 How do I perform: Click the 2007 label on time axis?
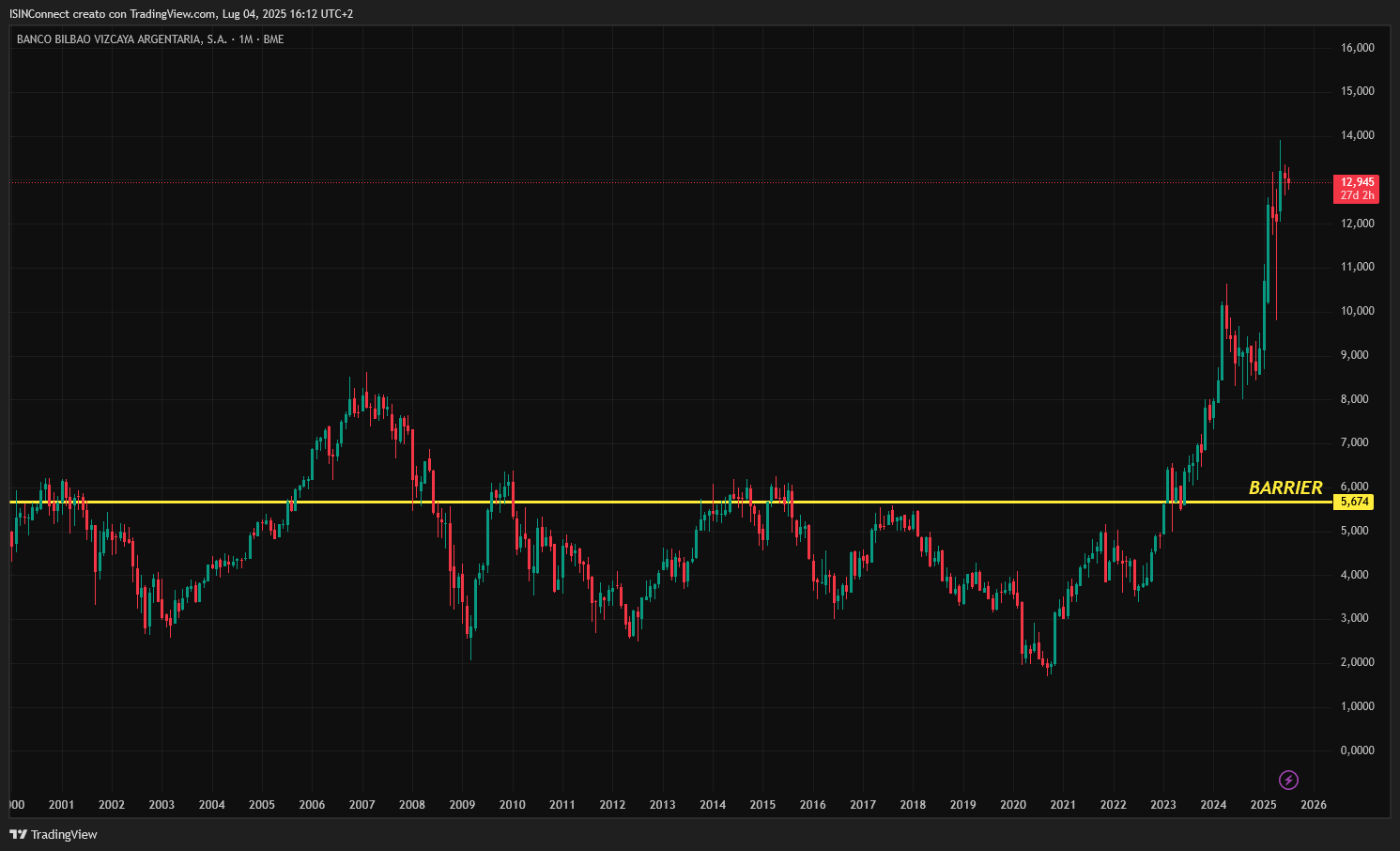[x=362, y=805]
